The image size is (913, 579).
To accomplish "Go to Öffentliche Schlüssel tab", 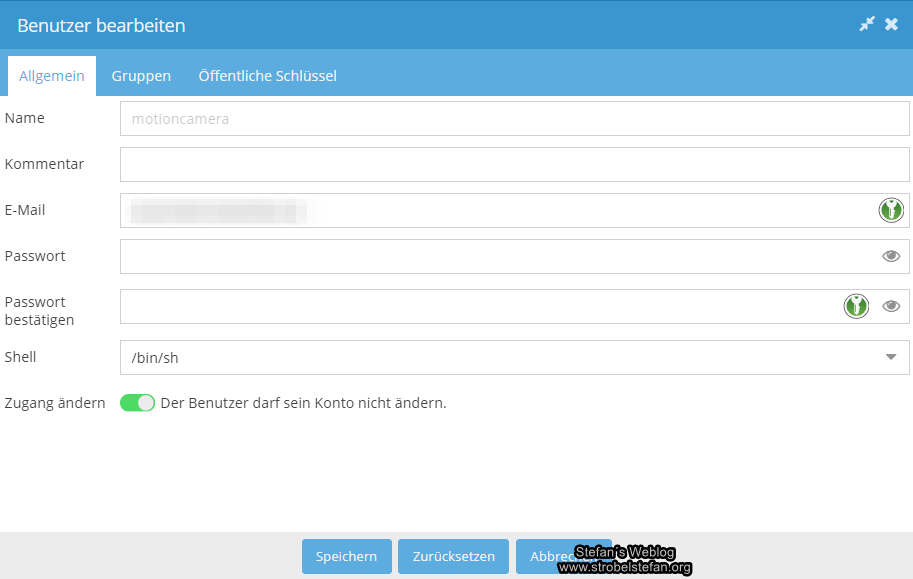I will click(267, 76).
